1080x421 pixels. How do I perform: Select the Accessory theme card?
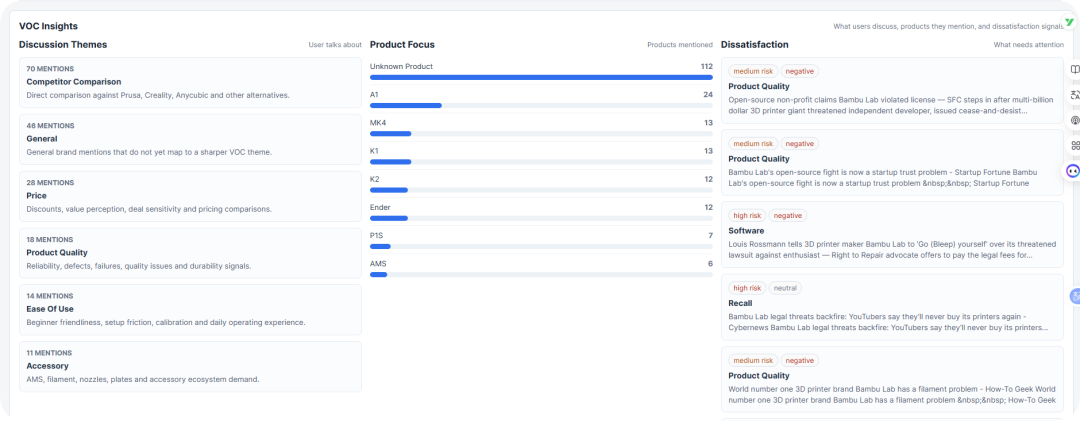click(190, 367)
